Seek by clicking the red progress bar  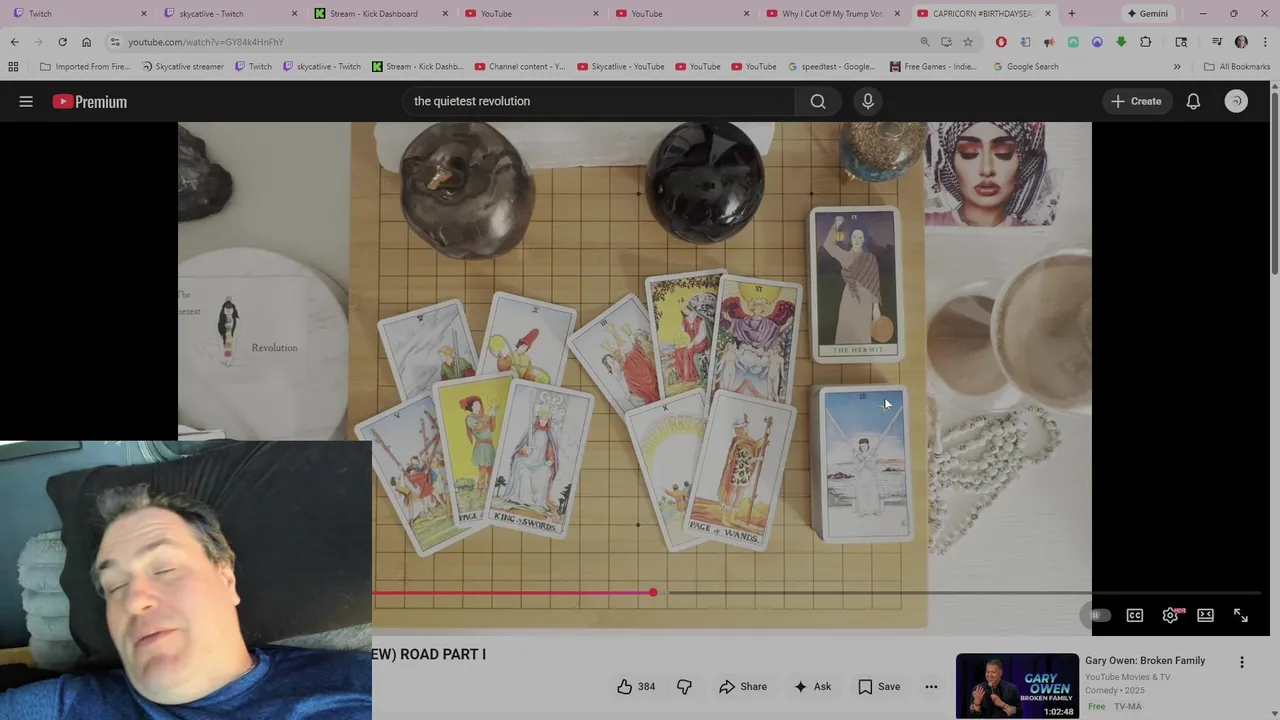(512, 593)
